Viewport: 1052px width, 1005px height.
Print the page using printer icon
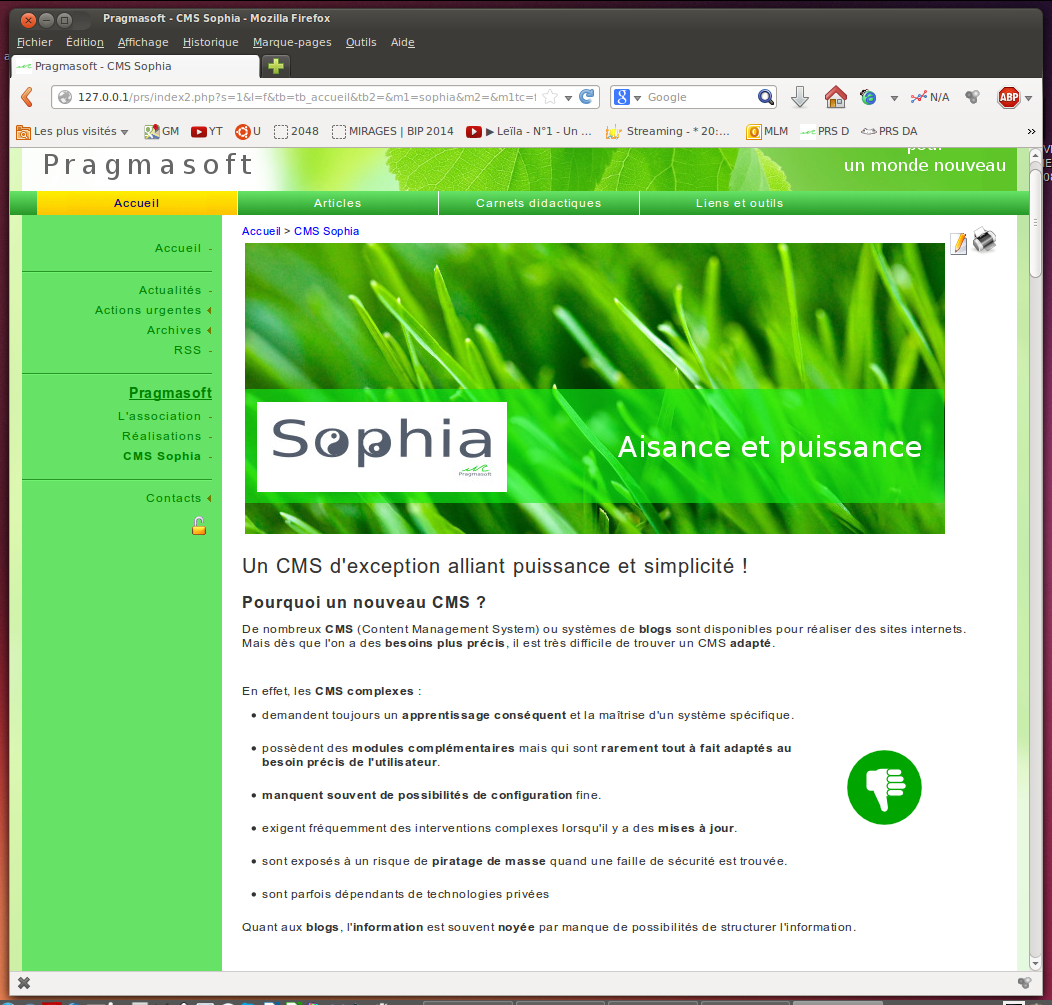click(x=984, y=240)
